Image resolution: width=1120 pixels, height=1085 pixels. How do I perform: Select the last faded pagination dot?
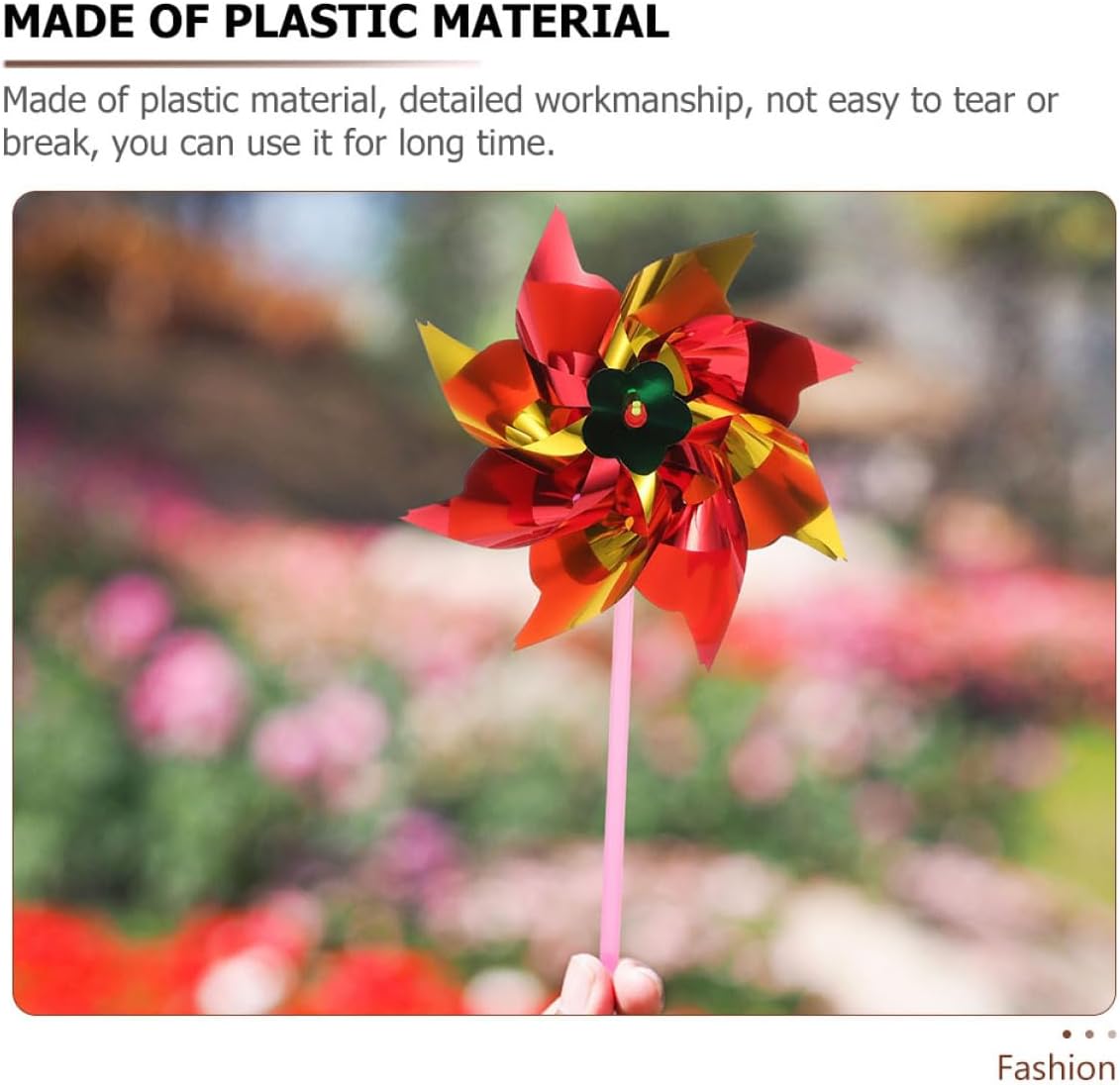[1111, 1034]
